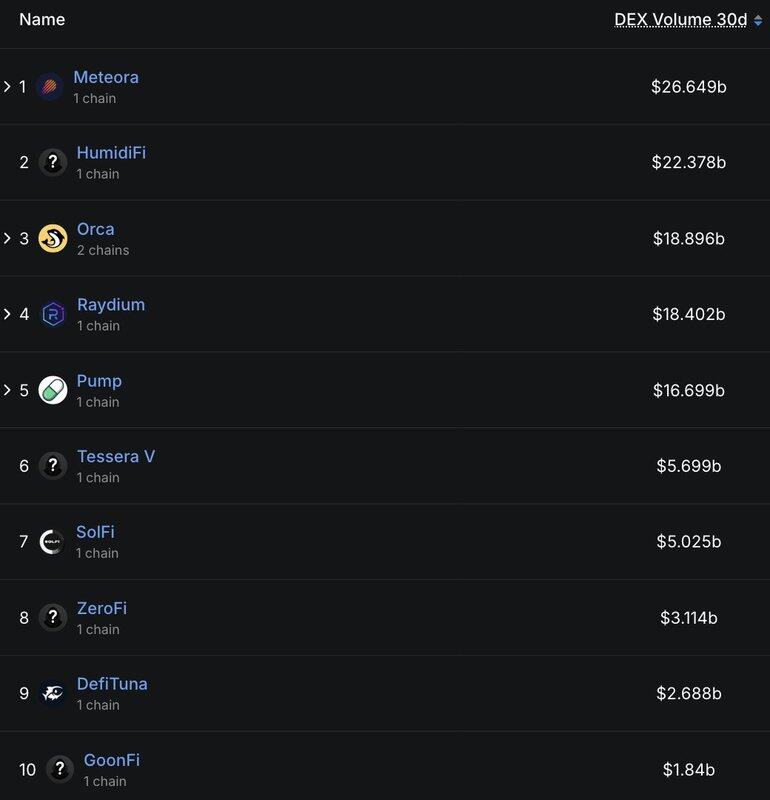Click the DefiTuna fish logo icon

[53, 693]
